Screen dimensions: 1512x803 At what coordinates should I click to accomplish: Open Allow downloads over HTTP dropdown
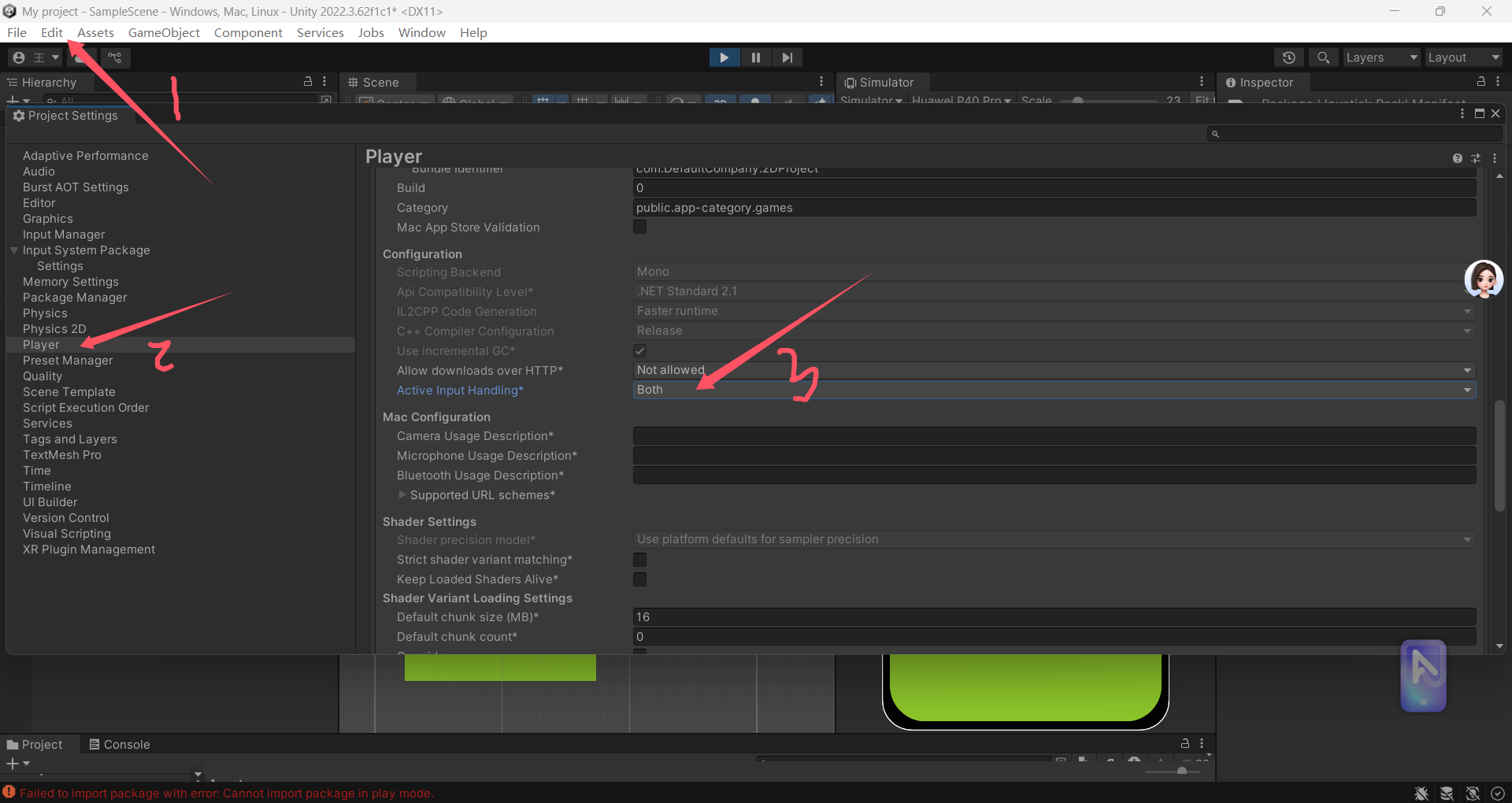[1054, 370]
